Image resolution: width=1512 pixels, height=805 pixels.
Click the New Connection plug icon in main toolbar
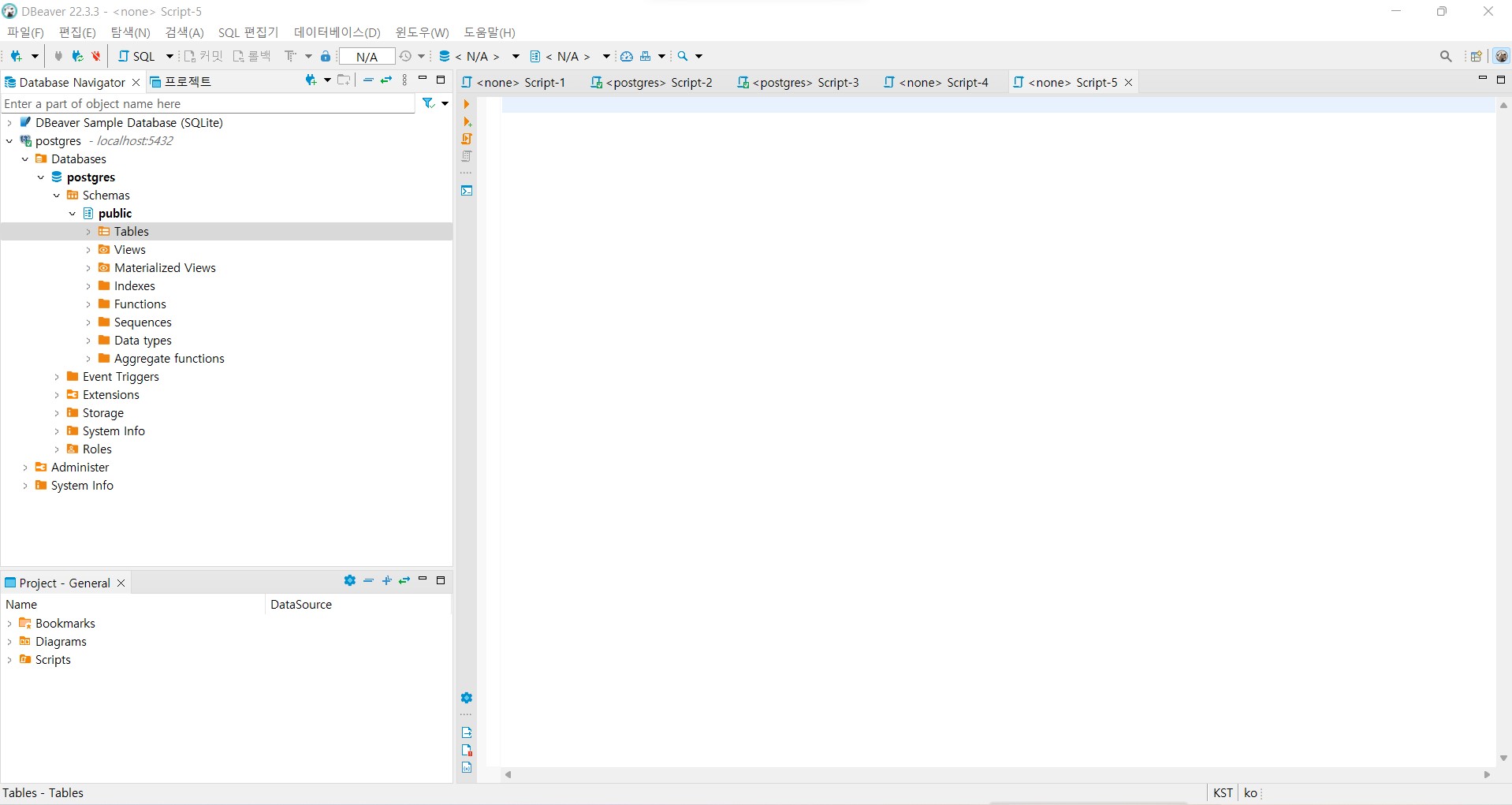pos(16,56)
